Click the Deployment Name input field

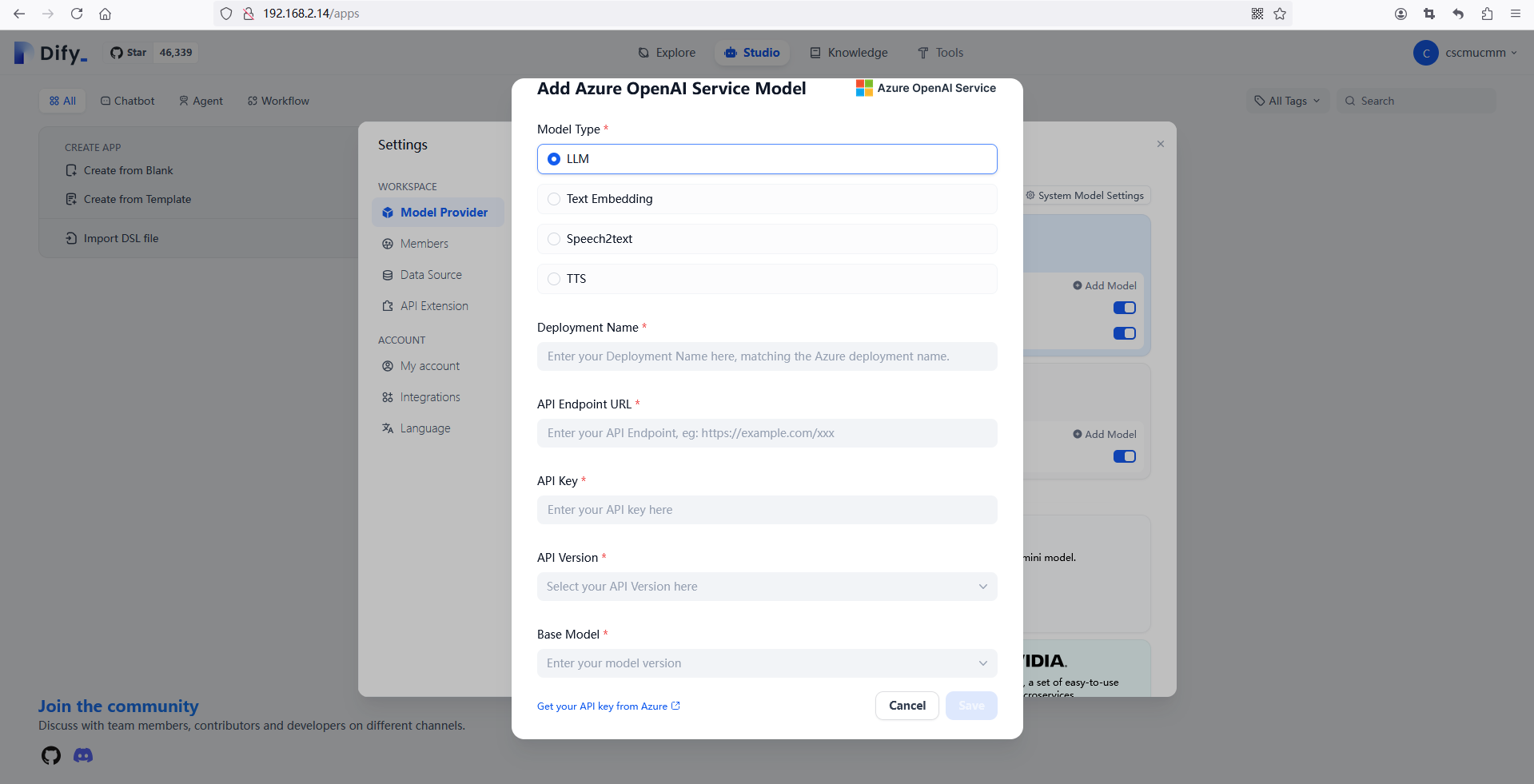click(x=767, y=356)
